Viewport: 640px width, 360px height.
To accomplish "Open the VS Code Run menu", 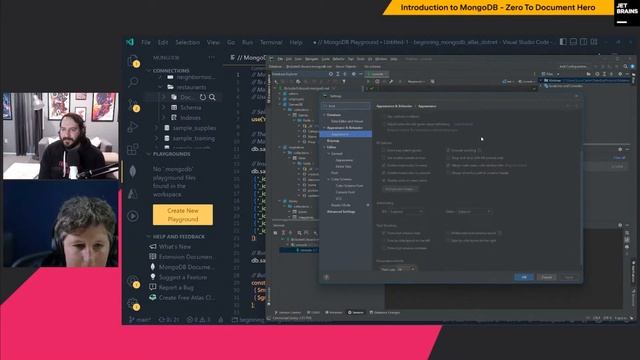I will pyautogui.click(x=247, y=42).
